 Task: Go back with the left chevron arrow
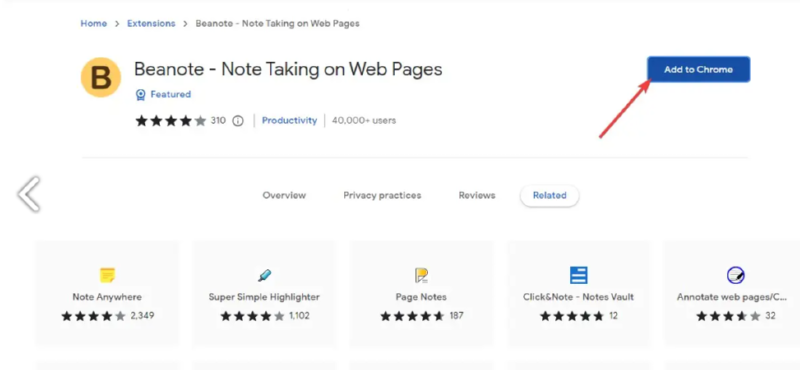click(x=29, y=194)
